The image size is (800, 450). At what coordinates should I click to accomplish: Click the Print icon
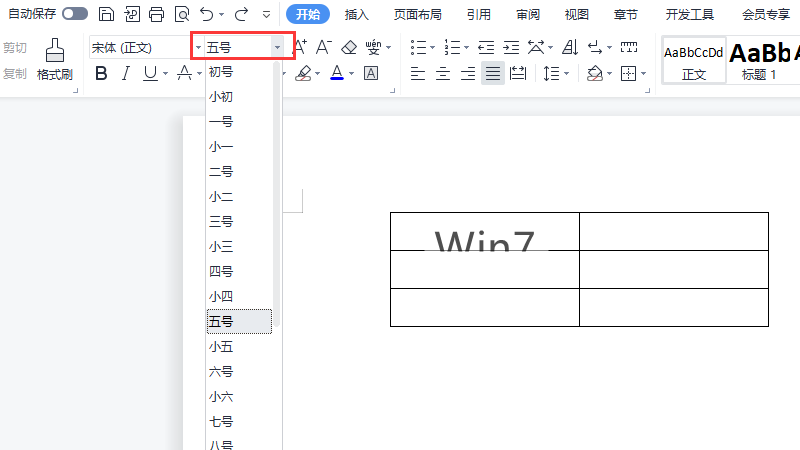(156, 14)
